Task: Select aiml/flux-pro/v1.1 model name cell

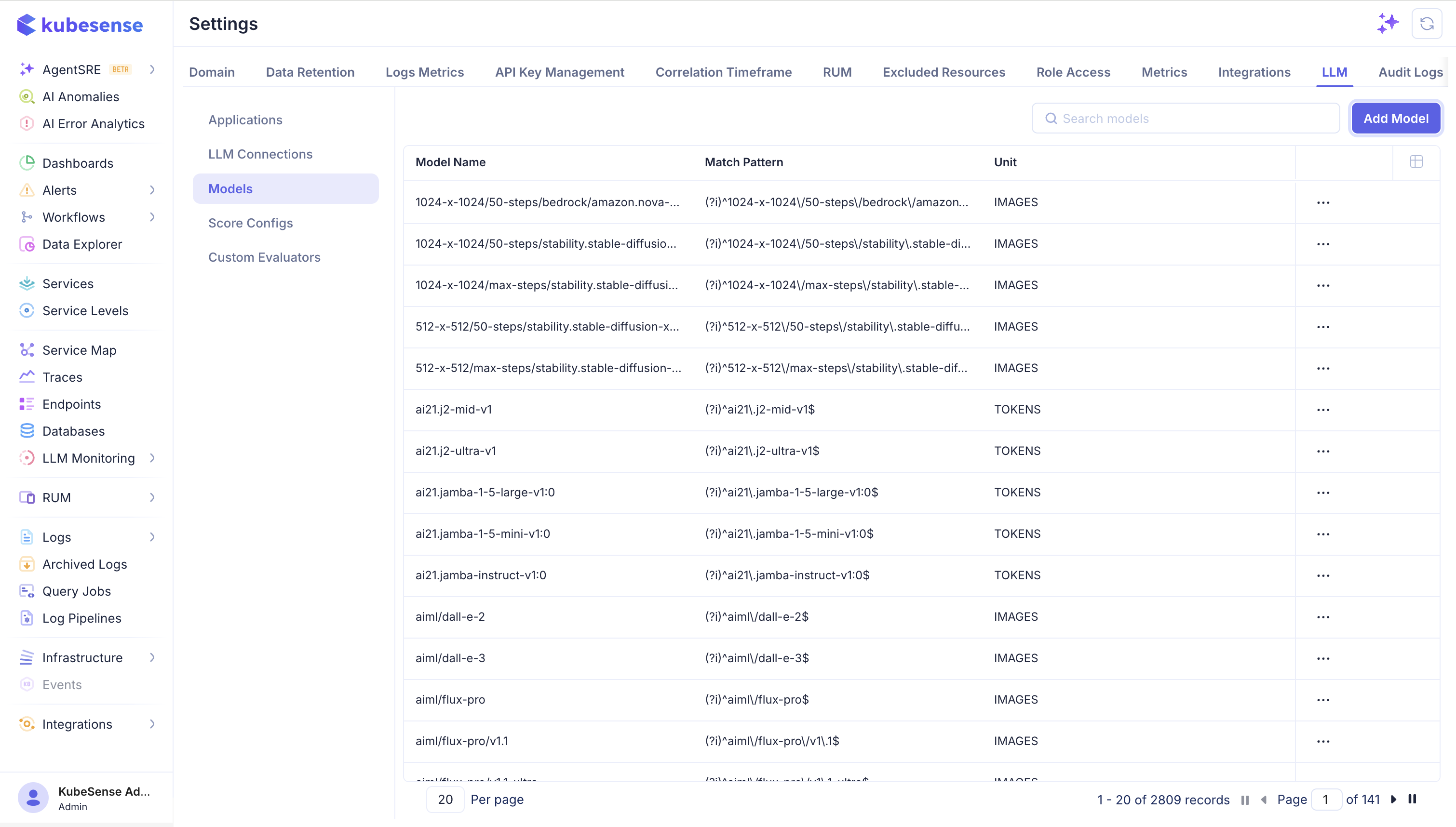Action: pos(462,741)
